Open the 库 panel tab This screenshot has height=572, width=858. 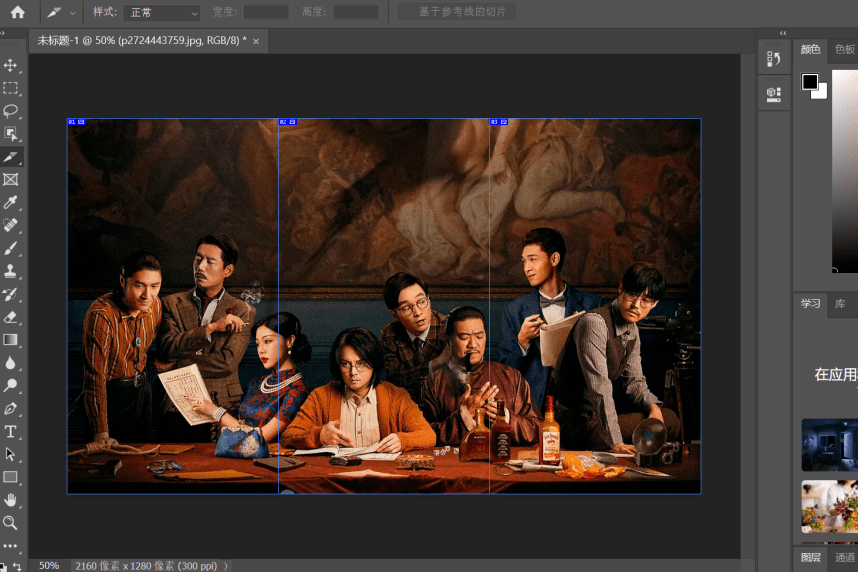pos(840,303)
